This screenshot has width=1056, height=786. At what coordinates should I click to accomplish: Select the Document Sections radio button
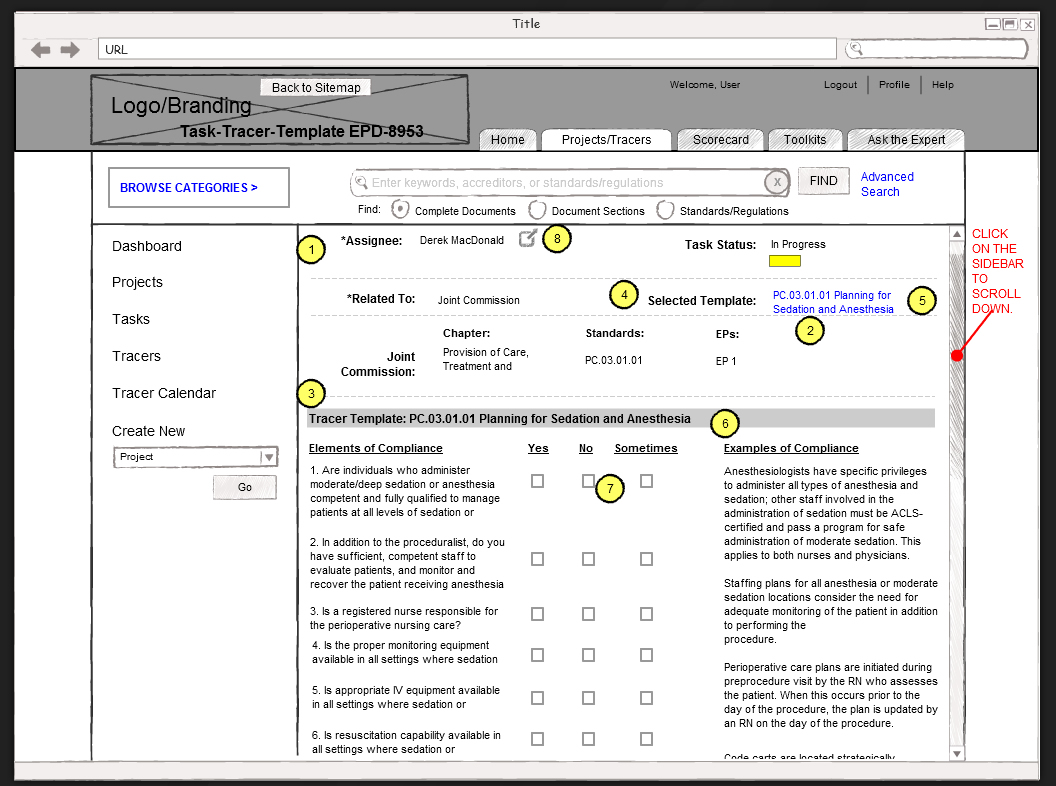pyautogui.click(x=537, y=209)
